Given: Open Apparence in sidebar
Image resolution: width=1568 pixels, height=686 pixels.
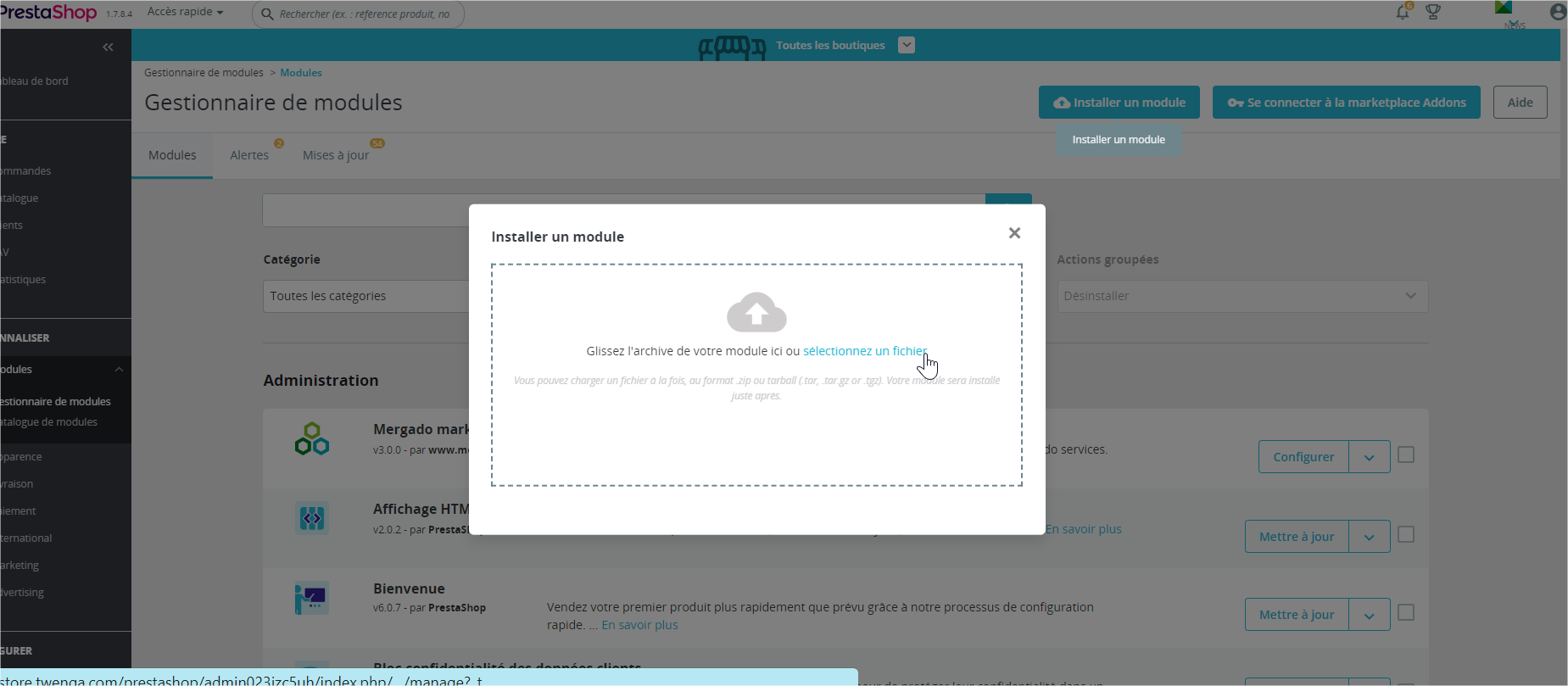Looking at the screenshot, I should [x=22, y=457].
